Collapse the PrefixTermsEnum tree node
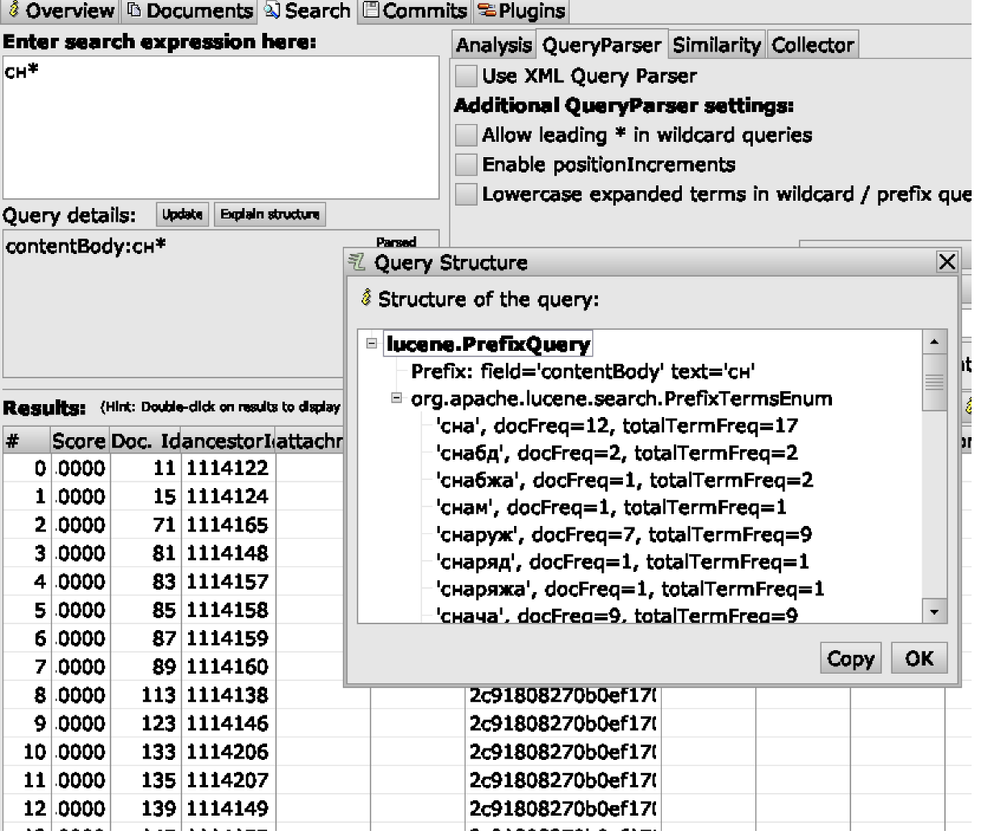This screenshot has height=834, width=999. (x=396, y=398)
